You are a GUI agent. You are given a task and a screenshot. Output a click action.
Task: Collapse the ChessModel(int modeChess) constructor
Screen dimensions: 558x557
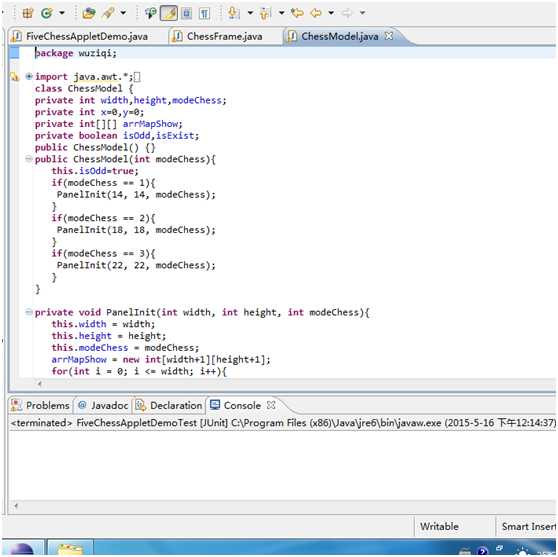point(29,159)
